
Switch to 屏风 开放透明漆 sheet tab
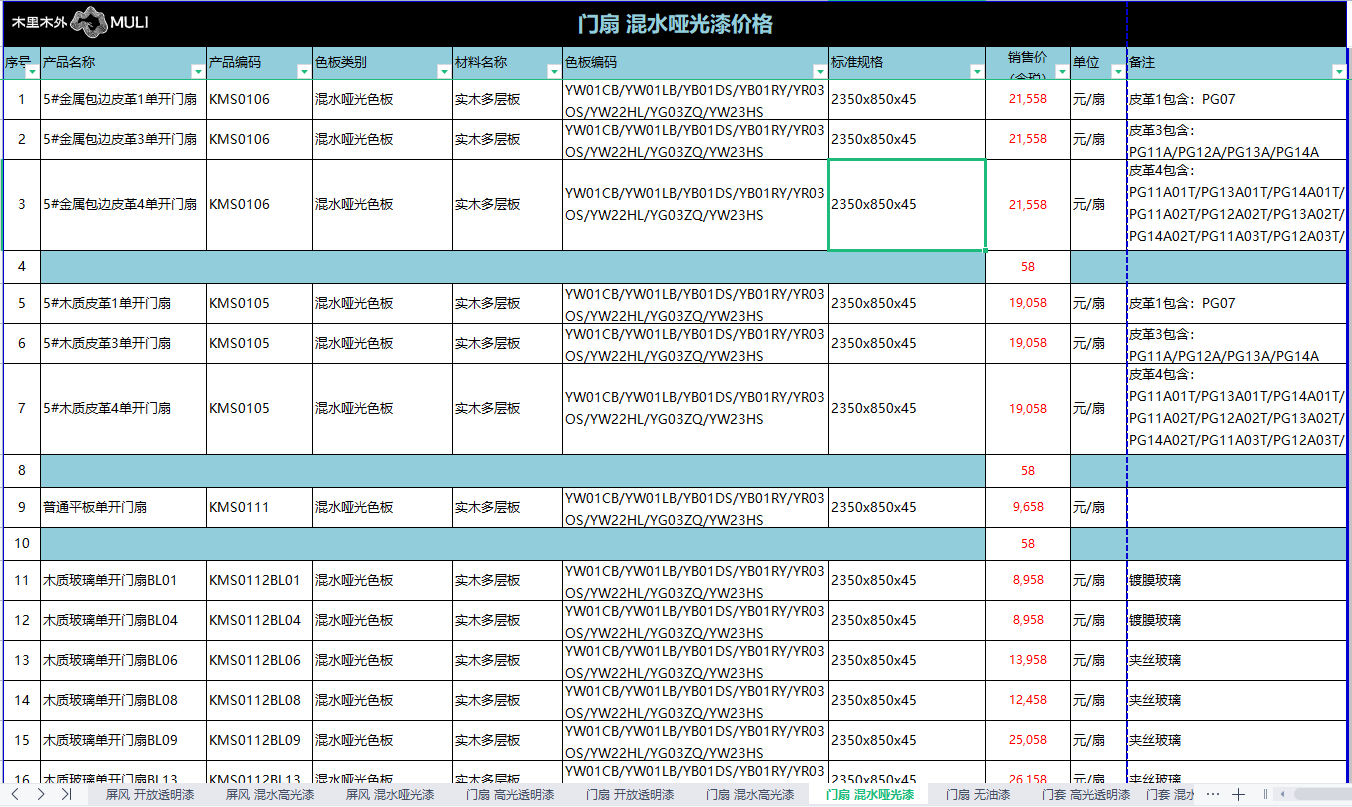click(x=150, y=795)
